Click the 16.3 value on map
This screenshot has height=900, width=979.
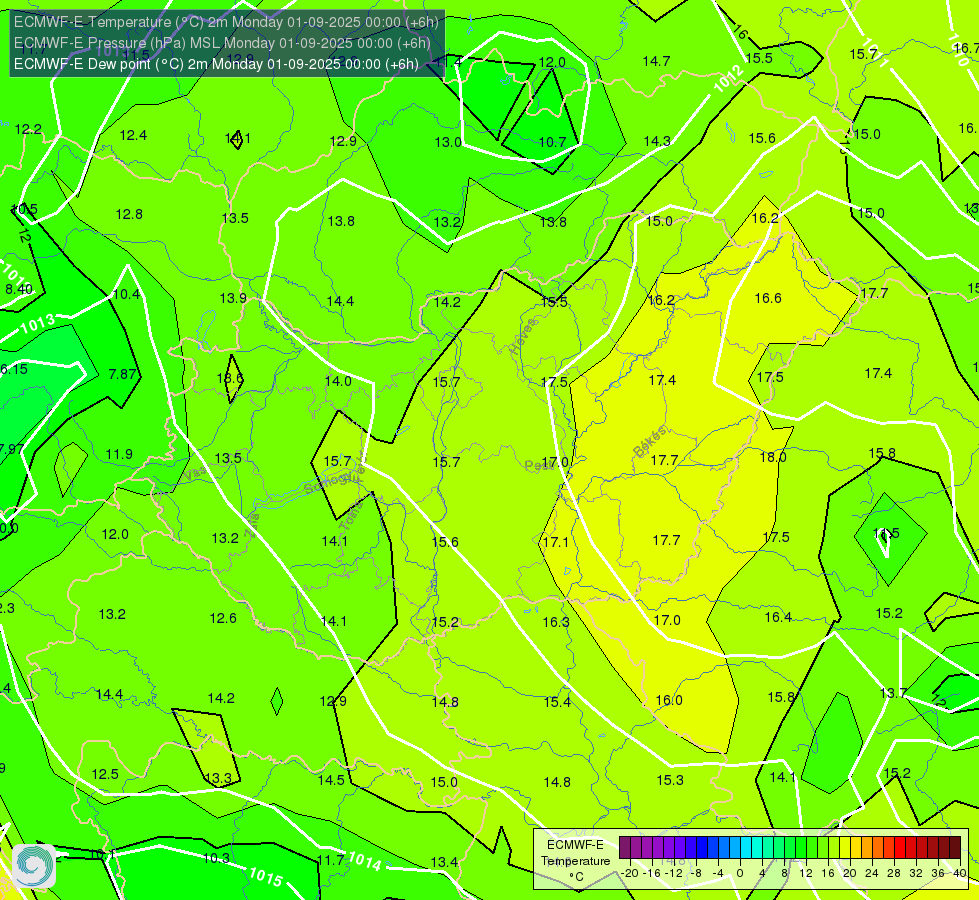point(556,622)
